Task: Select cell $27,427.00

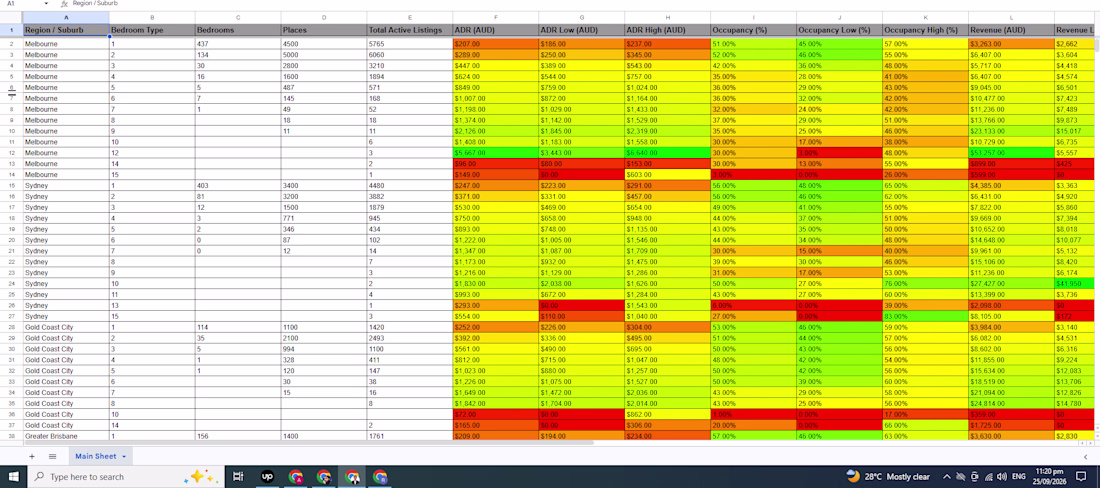Action: (1011, 283)
